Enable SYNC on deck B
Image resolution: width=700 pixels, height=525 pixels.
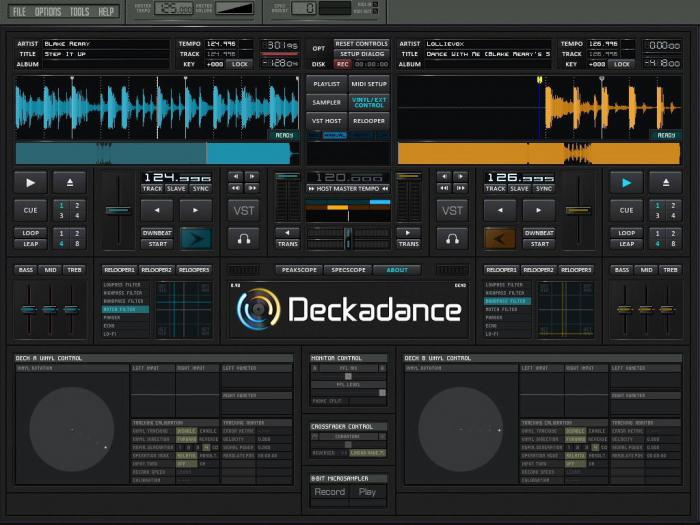point(543,188)
